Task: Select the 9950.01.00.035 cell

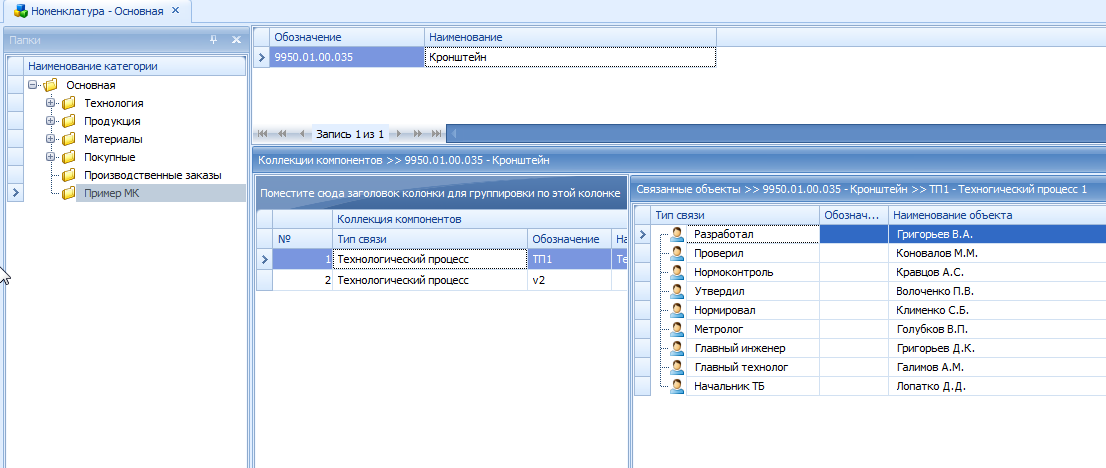Action: tap(347, 56)
